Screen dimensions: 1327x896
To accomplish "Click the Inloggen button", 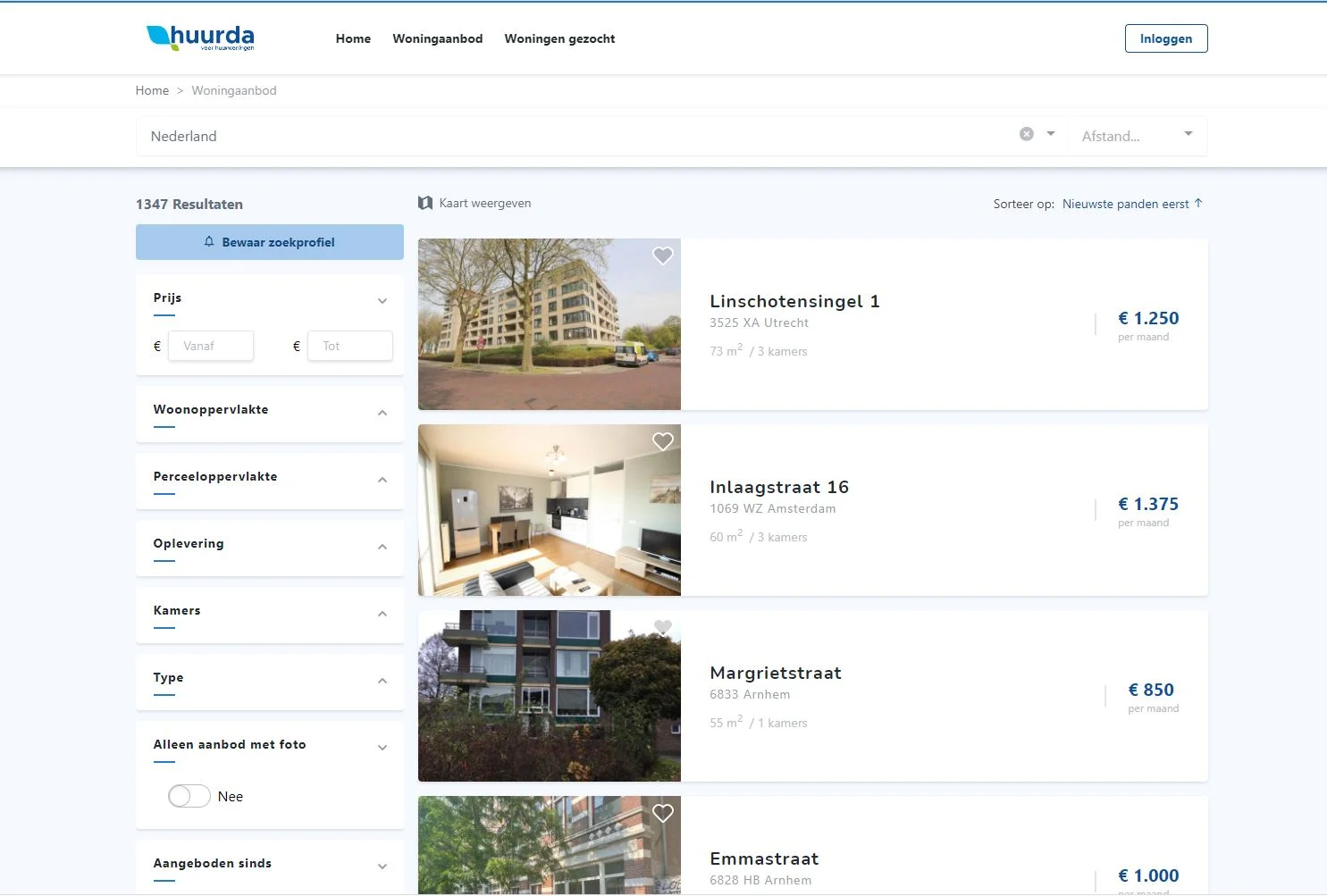I will 1165,38.
